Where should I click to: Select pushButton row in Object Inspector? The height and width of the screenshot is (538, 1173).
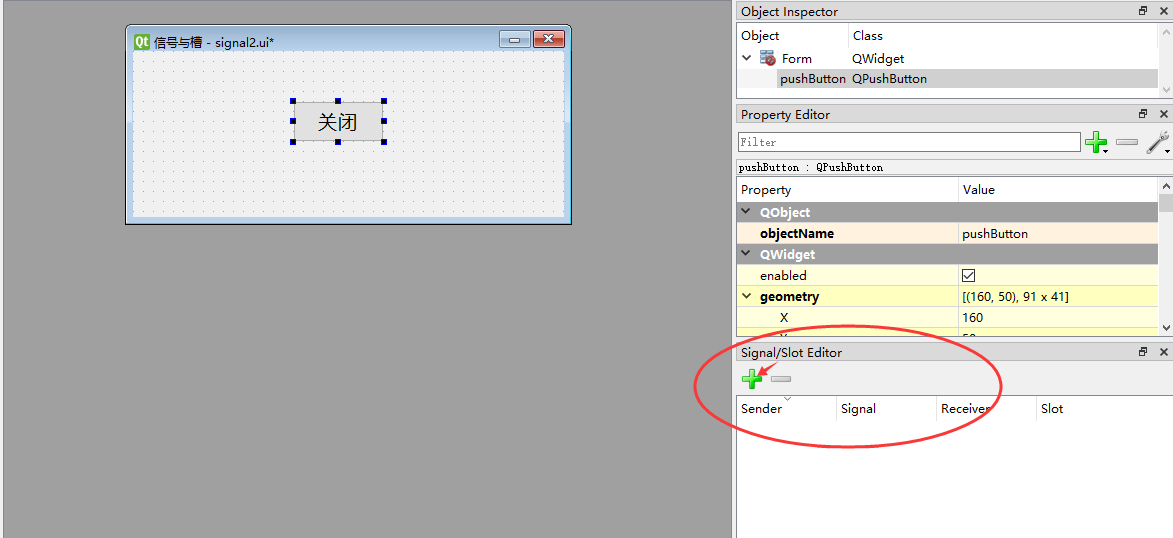click(x=948, y=79)
